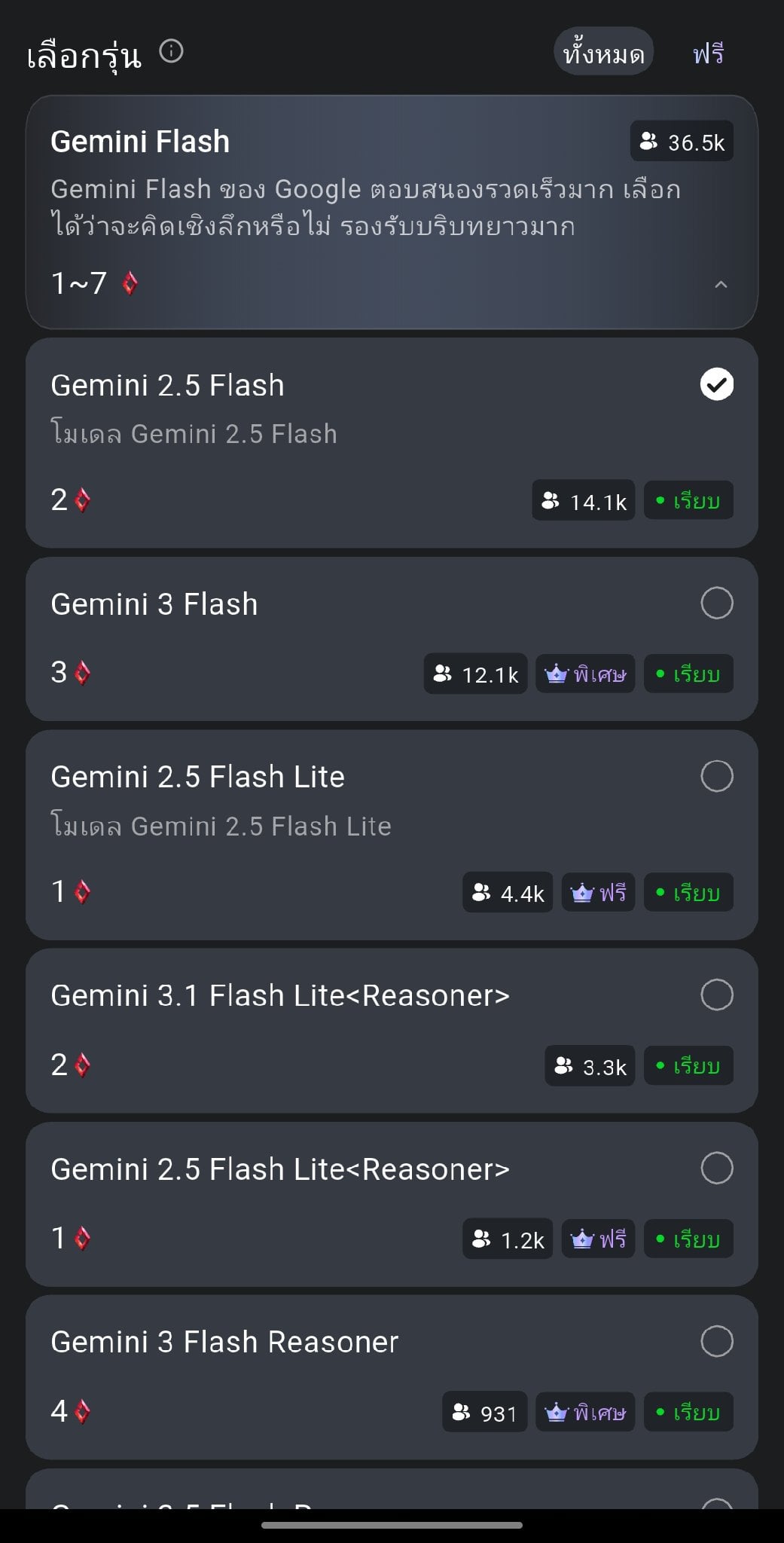The image size is (784, 1543).
Task: Tap the Android navigation gesture bar
Action: coord(392,1525)
